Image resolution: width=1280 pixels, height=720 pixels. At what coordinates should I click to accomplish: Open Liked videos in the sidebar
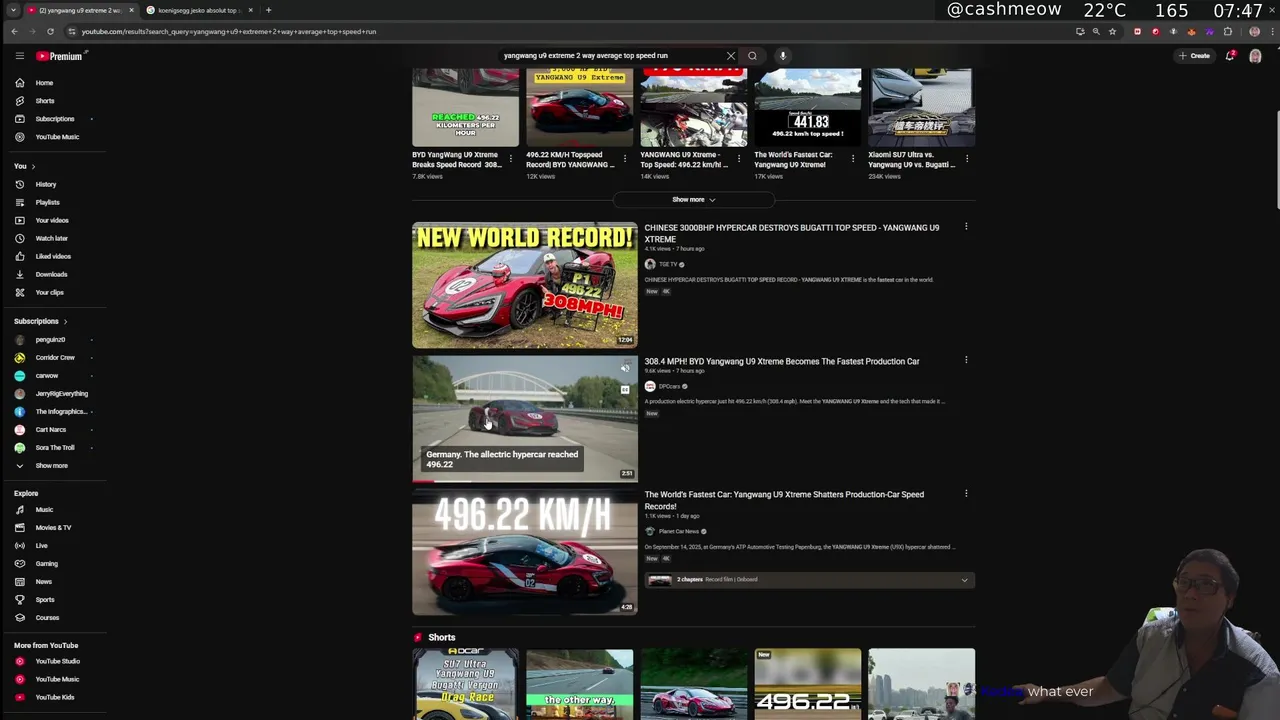click(x=53, y=256)
